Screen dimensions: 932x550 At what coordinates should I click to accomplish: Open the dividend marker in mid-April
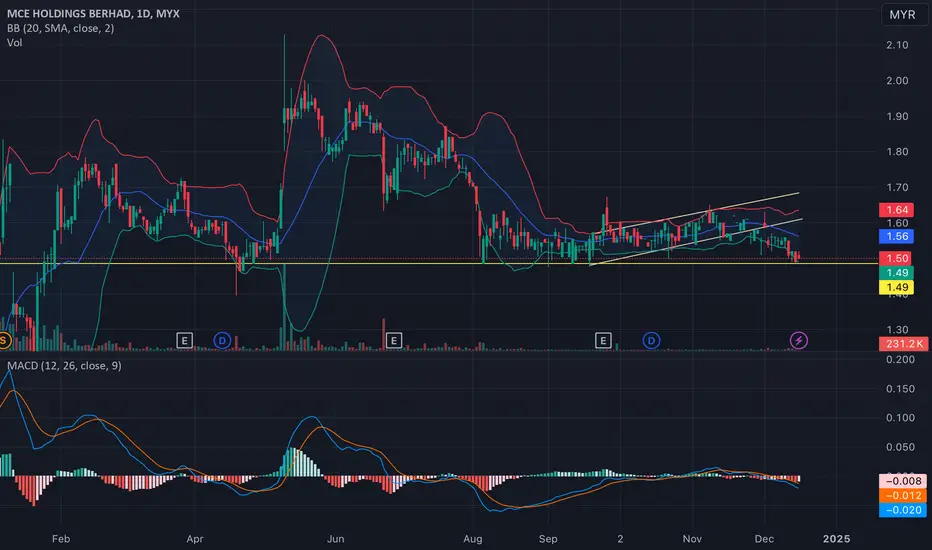point(222,341)
